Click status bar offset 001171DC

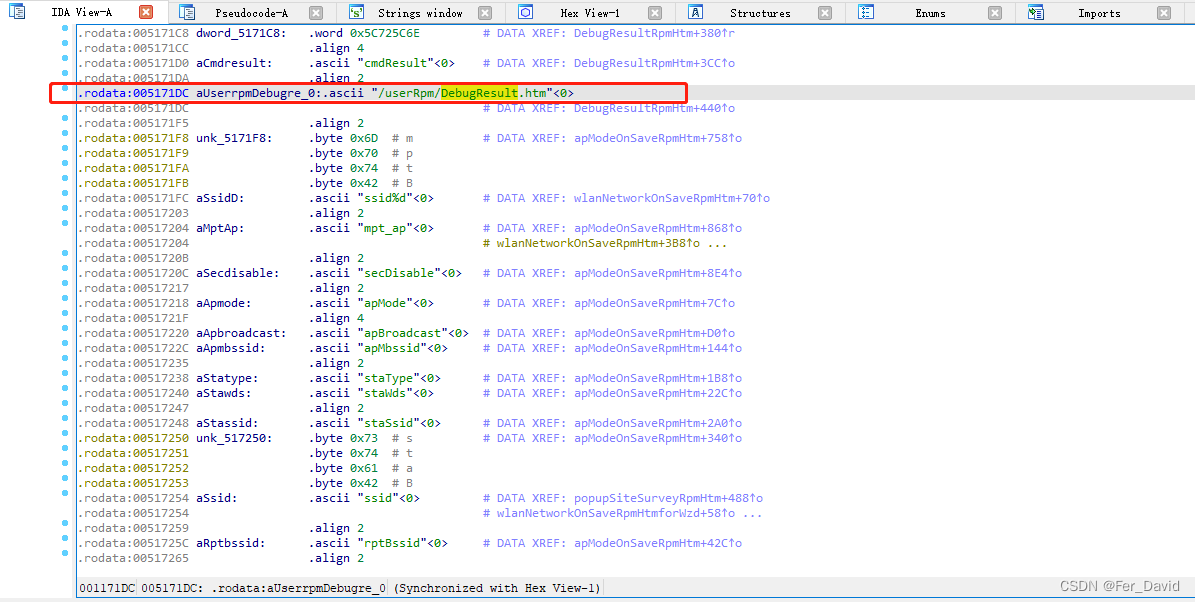(x=107, y=588)
